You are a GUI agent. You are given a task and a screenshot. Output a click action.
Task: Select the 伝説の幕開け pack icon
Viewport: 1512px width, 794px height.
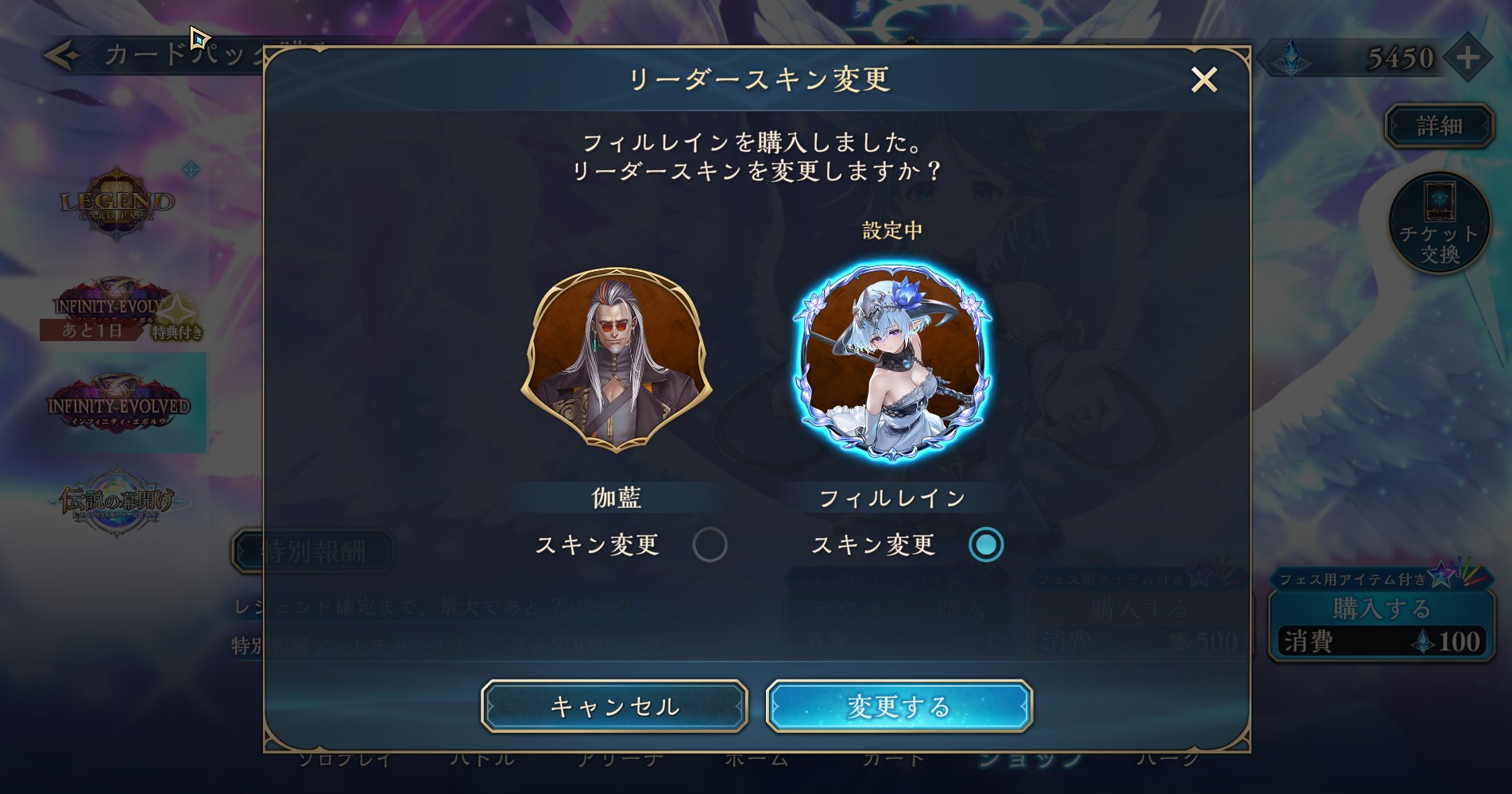[x=117, y=502]
